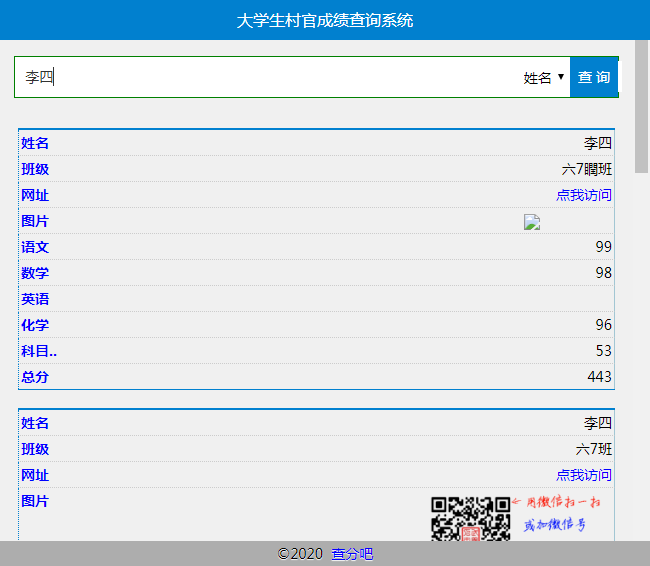The width and height of the screenshot is (650, 566).
Task: Click the 化学 score value 96
Action: (603, 325)
